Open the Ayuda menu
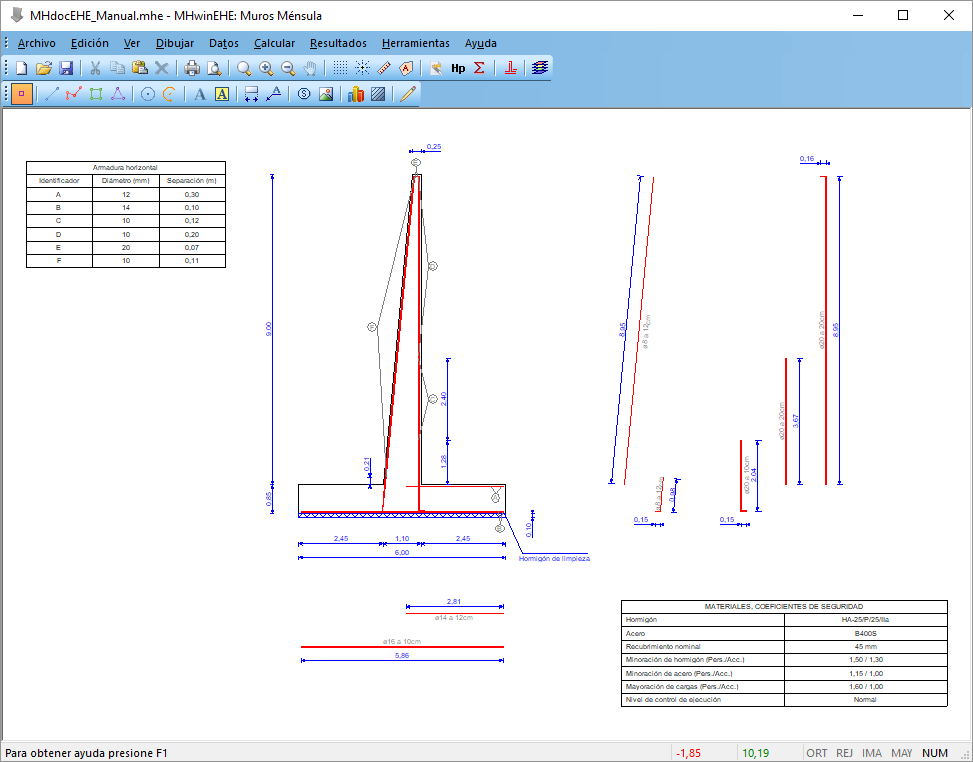Screen dimensions: 973x762 [481, 43]
